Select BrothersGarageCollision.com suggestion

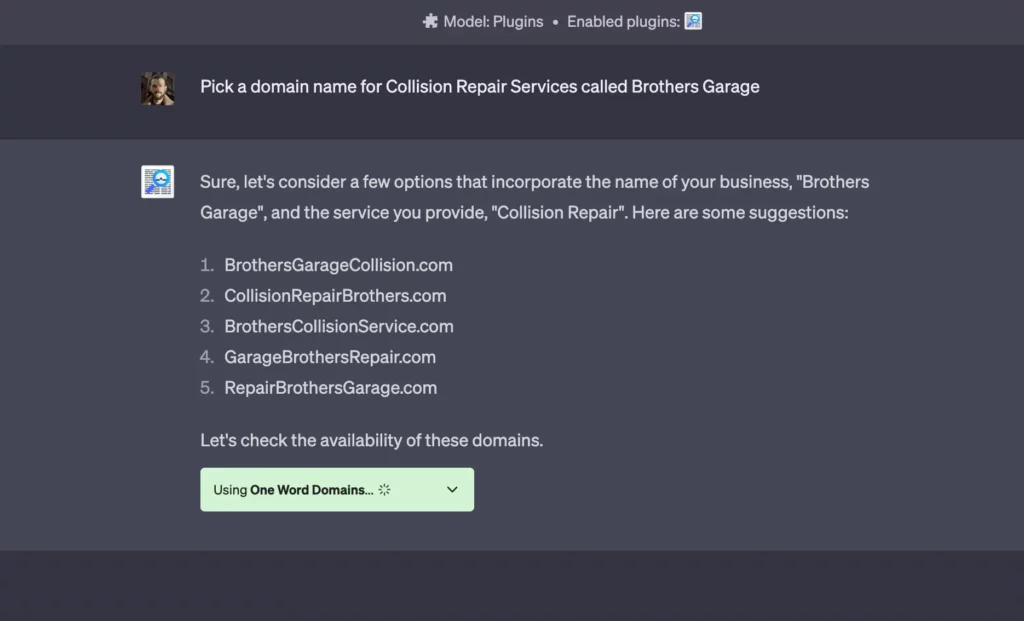point(338,265)
